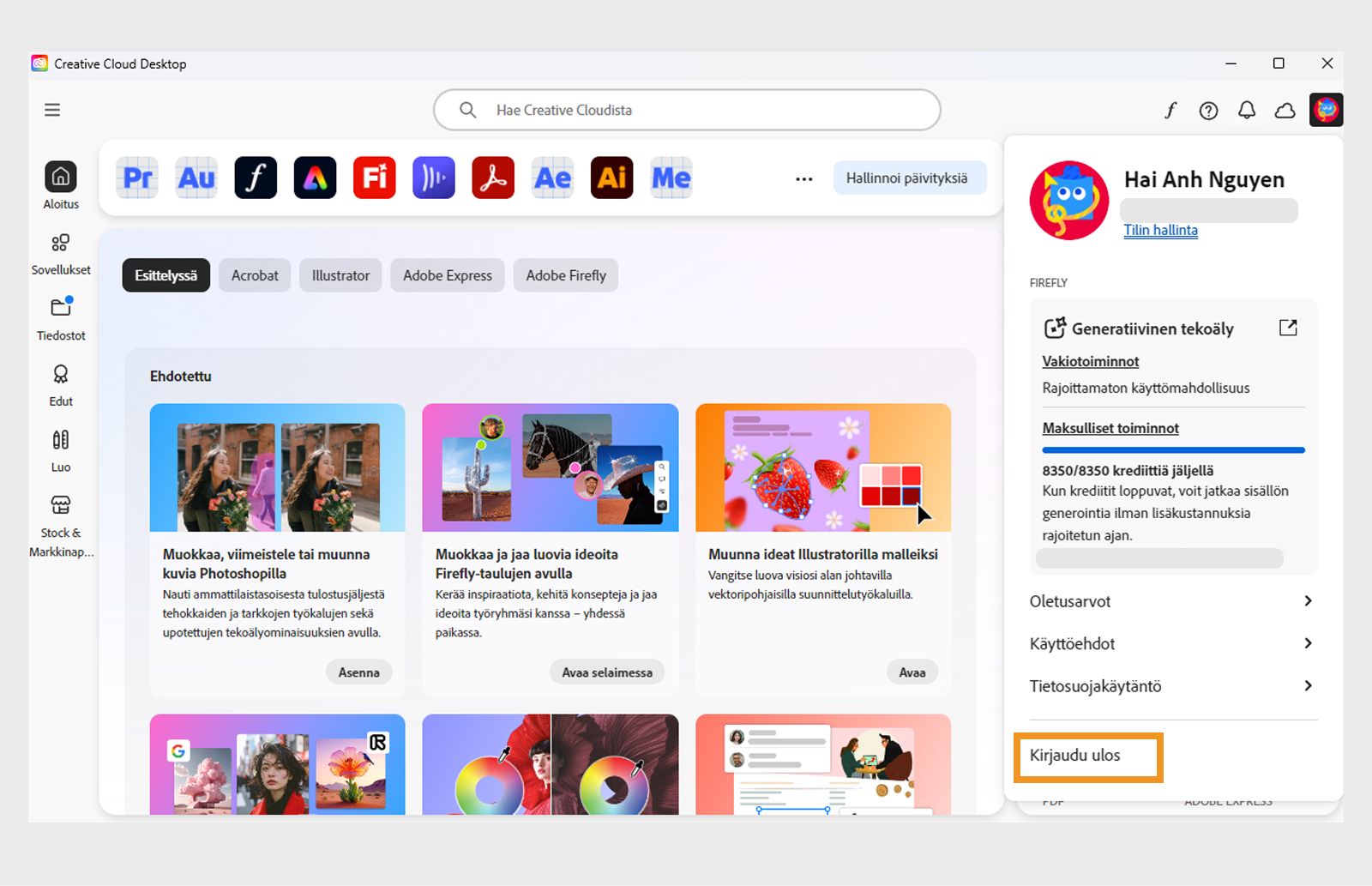Open the hamburger menu icon
The height and width of the screenshot is (886, 1372).
52,110
